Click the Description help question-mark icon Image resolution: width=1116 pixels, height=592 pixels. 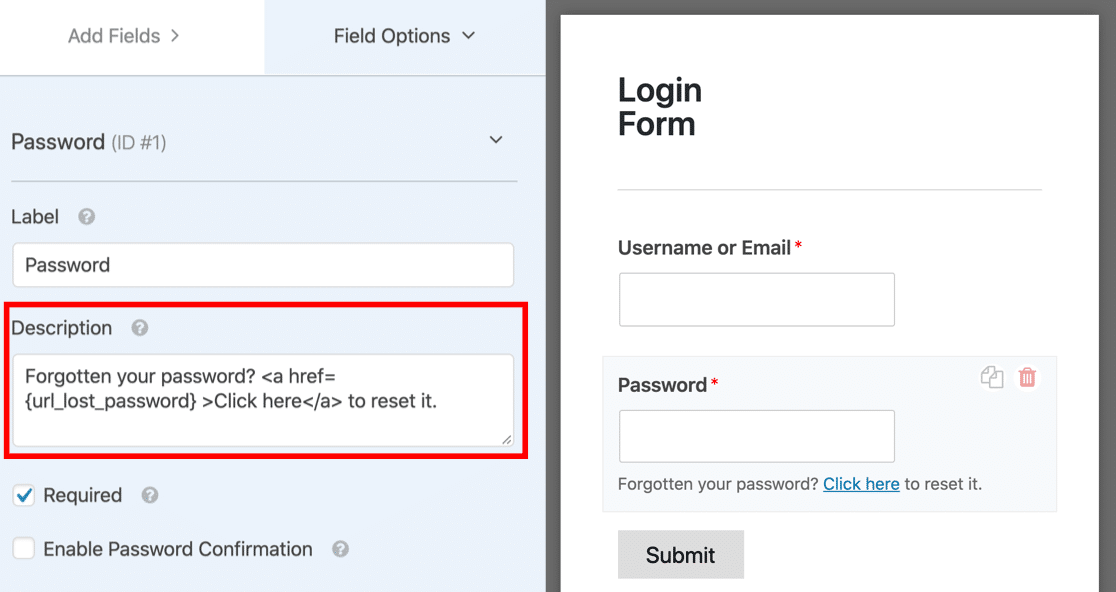coord(140,328)
